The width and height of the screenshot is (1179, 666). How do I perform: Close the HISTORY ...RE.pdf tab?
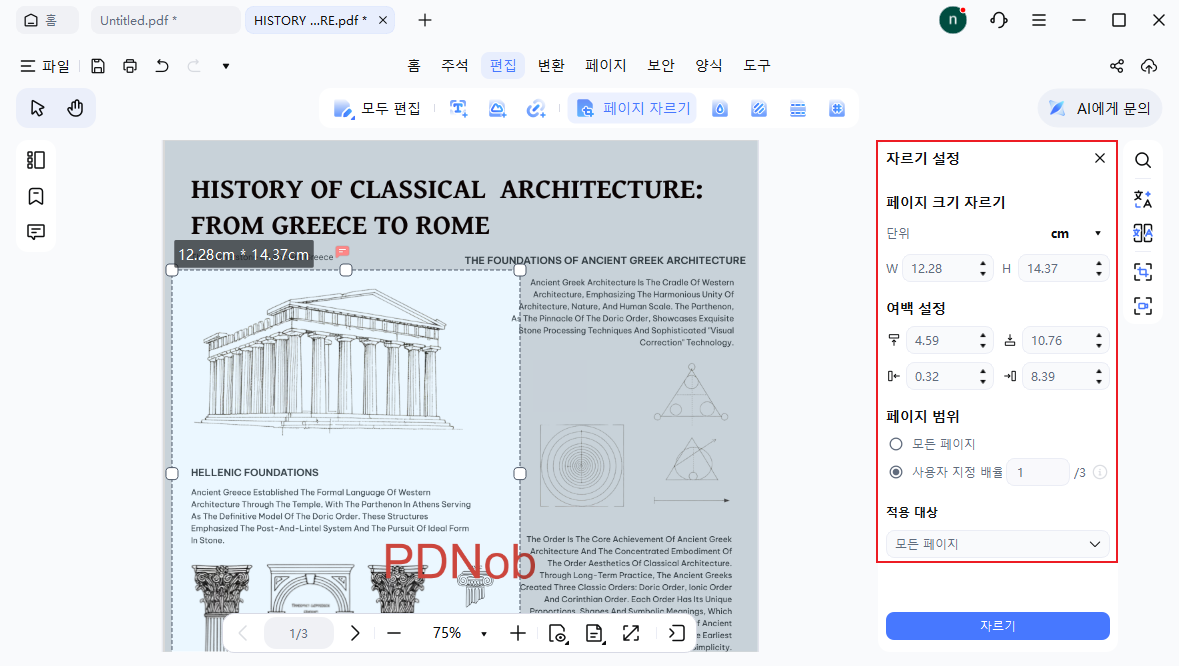point(383,20)
